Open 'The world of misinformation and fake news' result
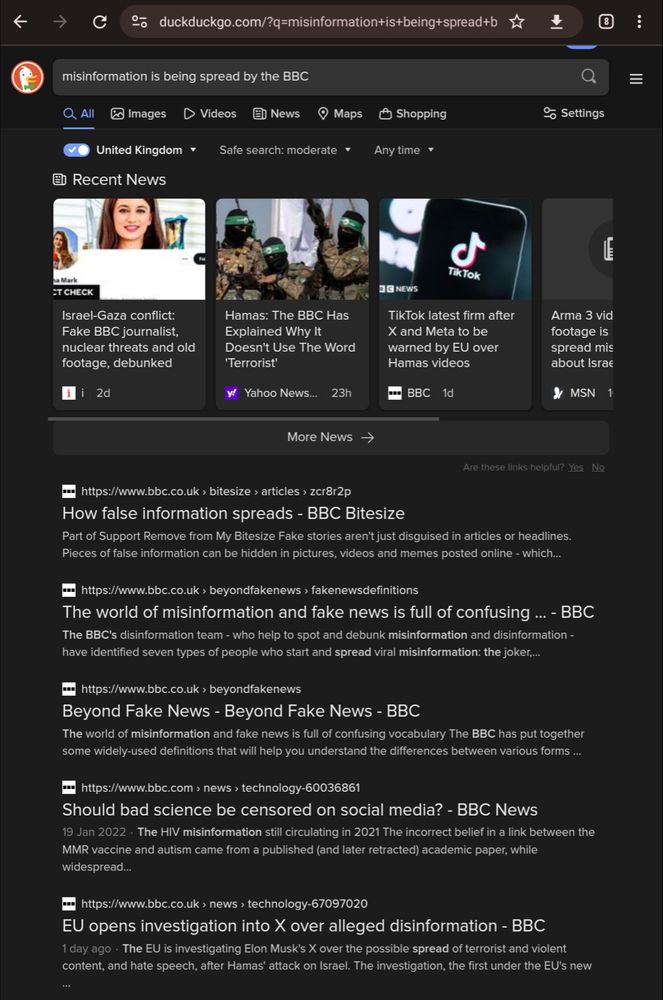This screenshot has height=1000, width=663. click(328, 612)
